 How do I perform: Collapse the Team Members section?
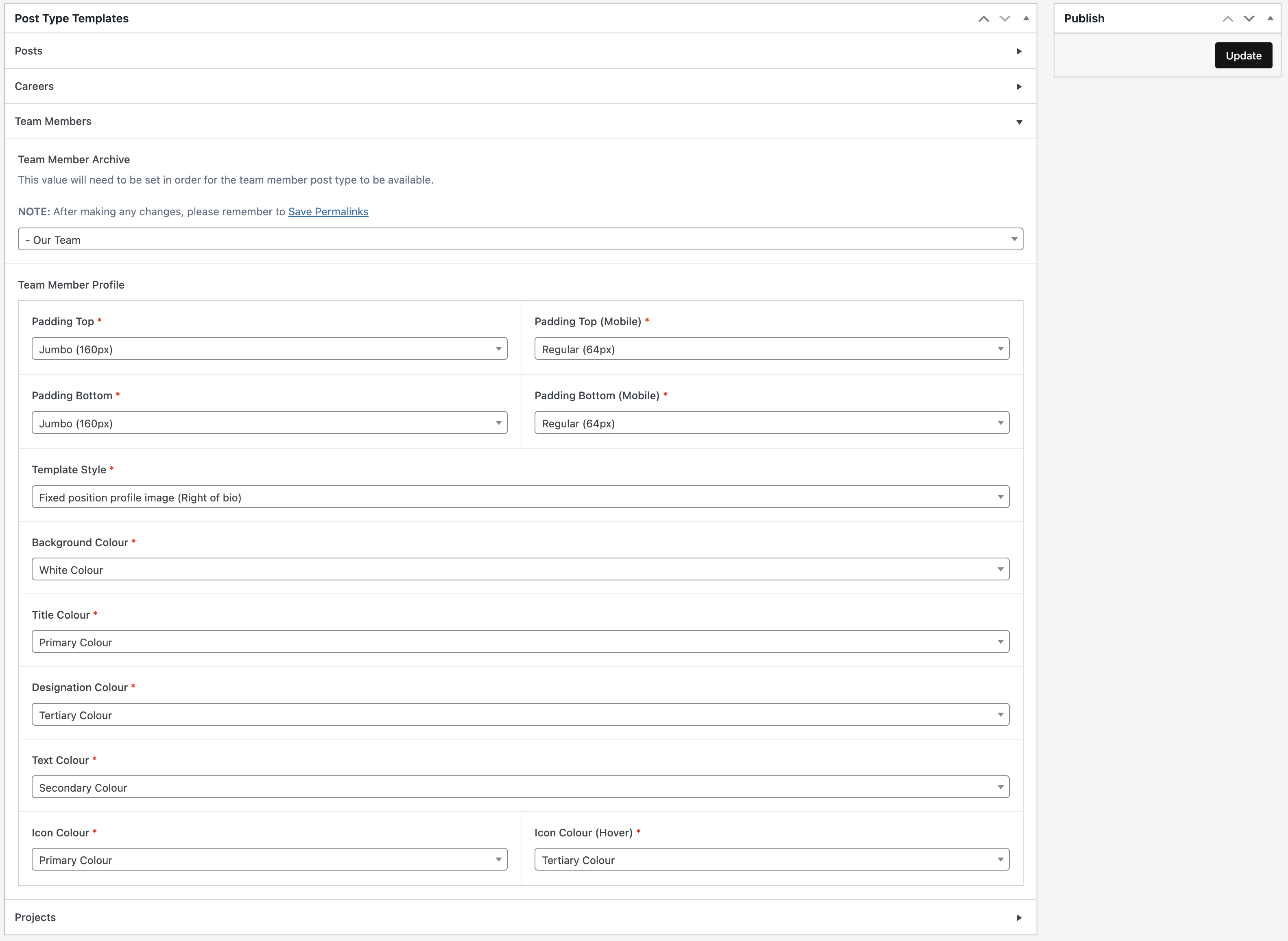[1019, 122]
